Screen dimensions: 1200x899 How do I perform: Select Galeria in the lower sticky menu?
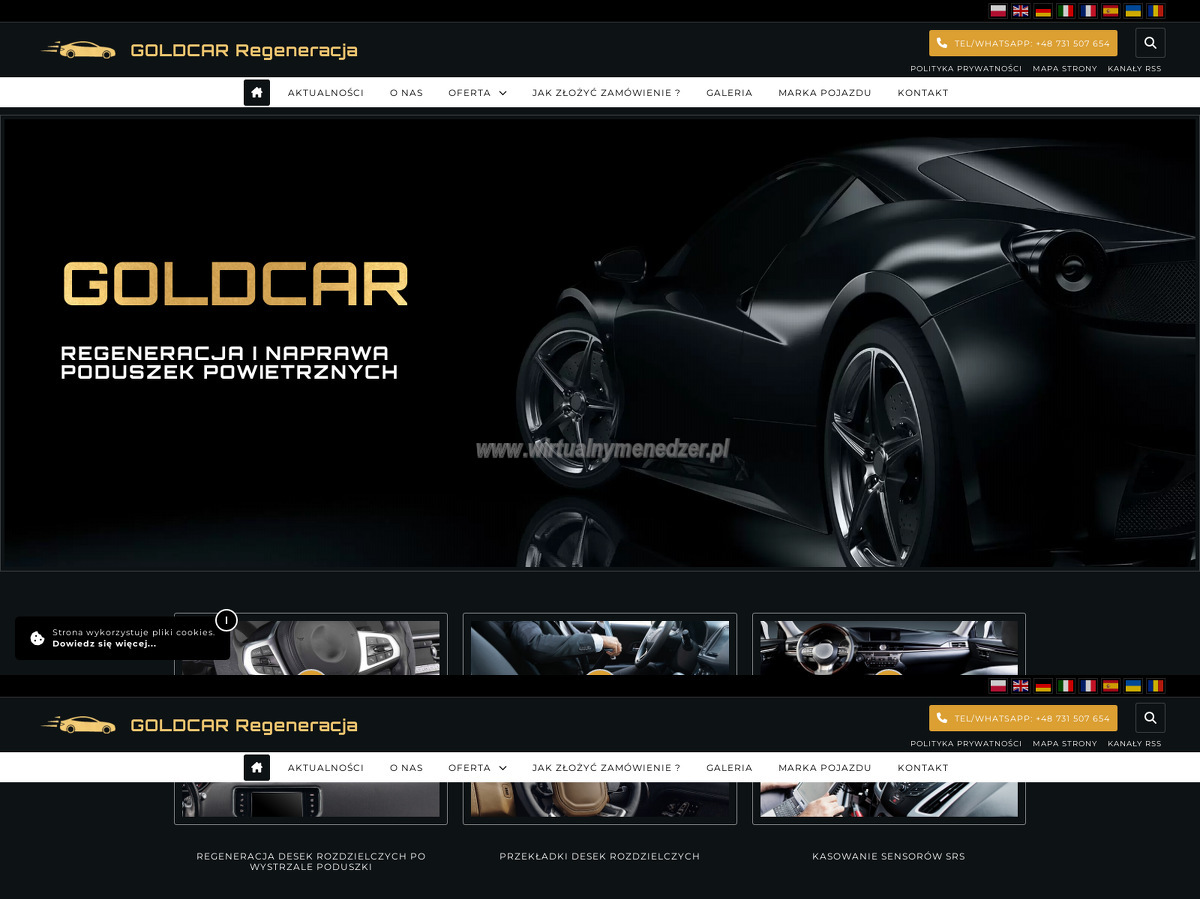729,768
